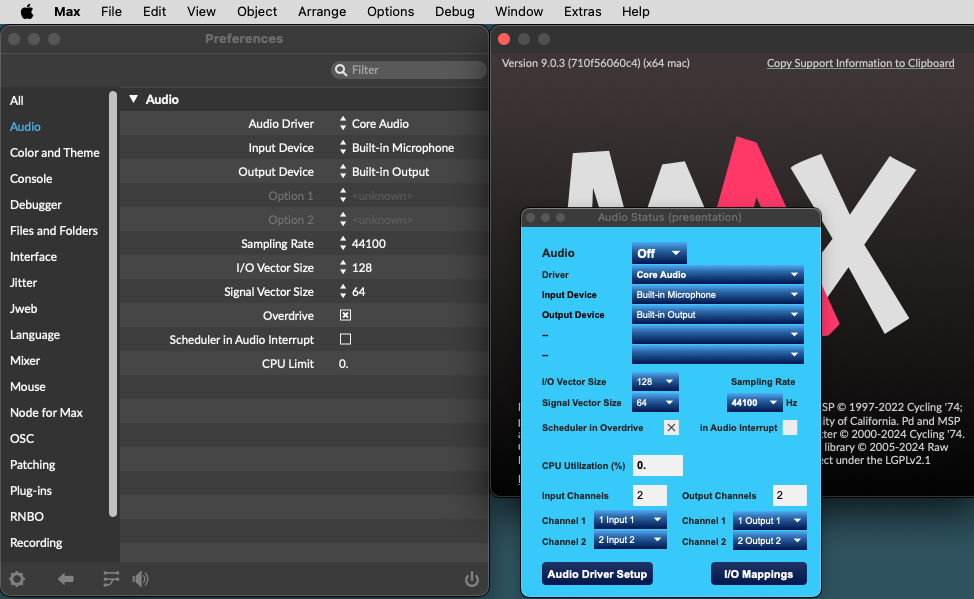Viewport: 974px width, 599px height.
Task: Open the Extras menu
Action: coord(582,12)
